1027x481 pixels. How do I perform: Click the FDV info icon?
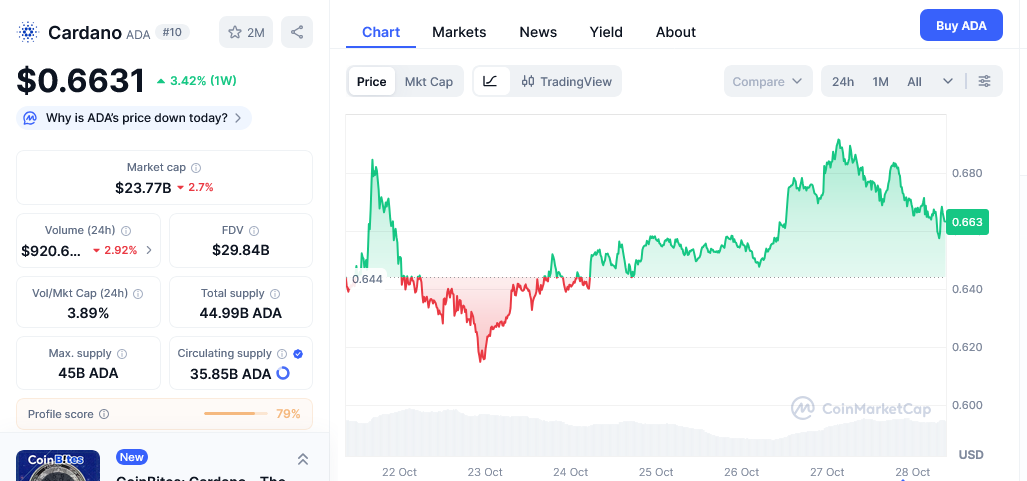pos(254,231)
